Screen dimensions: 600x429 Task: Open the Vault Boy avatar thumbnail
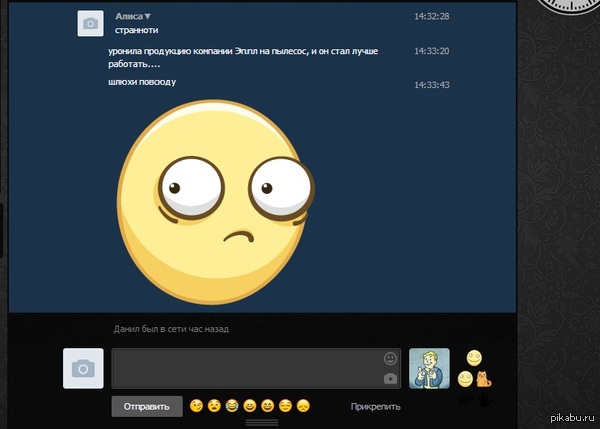click(x=429, y=368)
